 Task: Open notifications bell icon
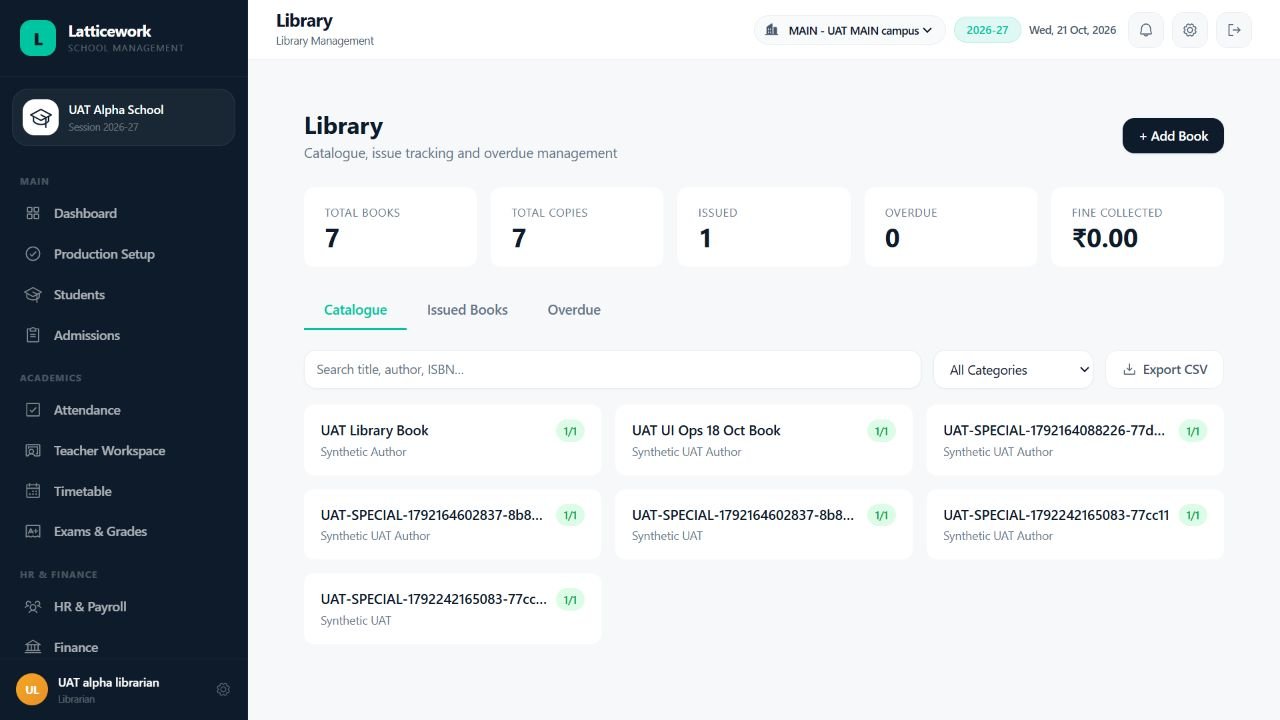[1146, 30]
